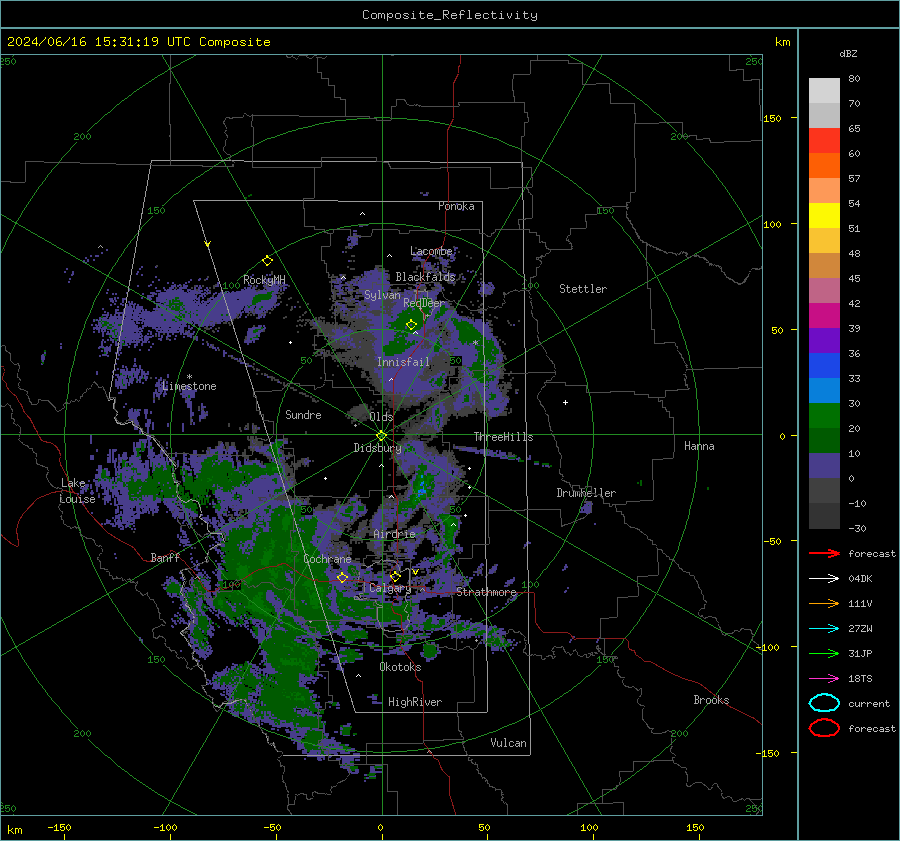This screenshot has width=900, height=841.
Task: Click the magenta 18TS arrow icon
Action: [824, 679]
